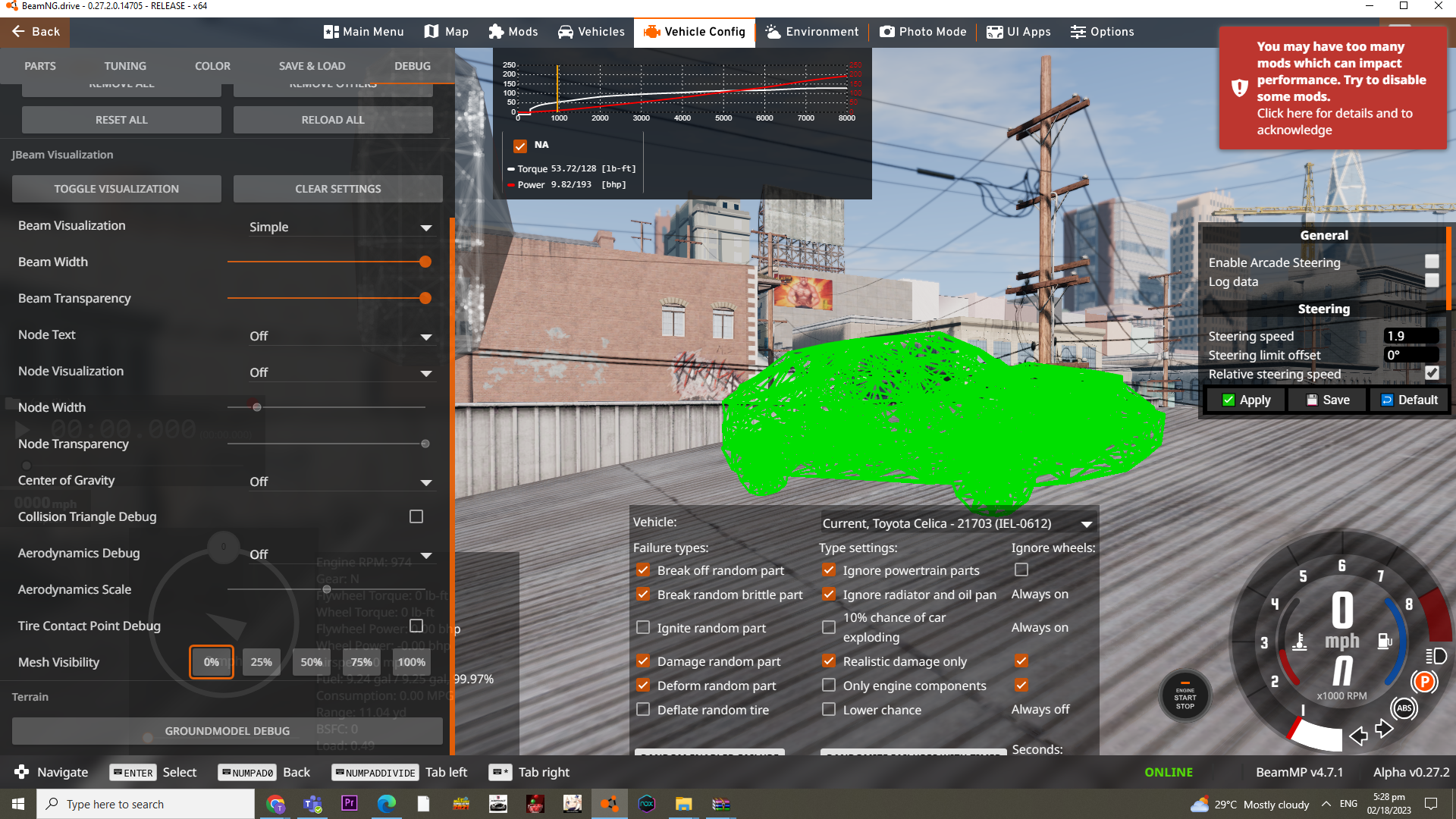Click TOGGLE VISUALIZATION button
This screenshot has width=1456, height=819.
point(117,189)
